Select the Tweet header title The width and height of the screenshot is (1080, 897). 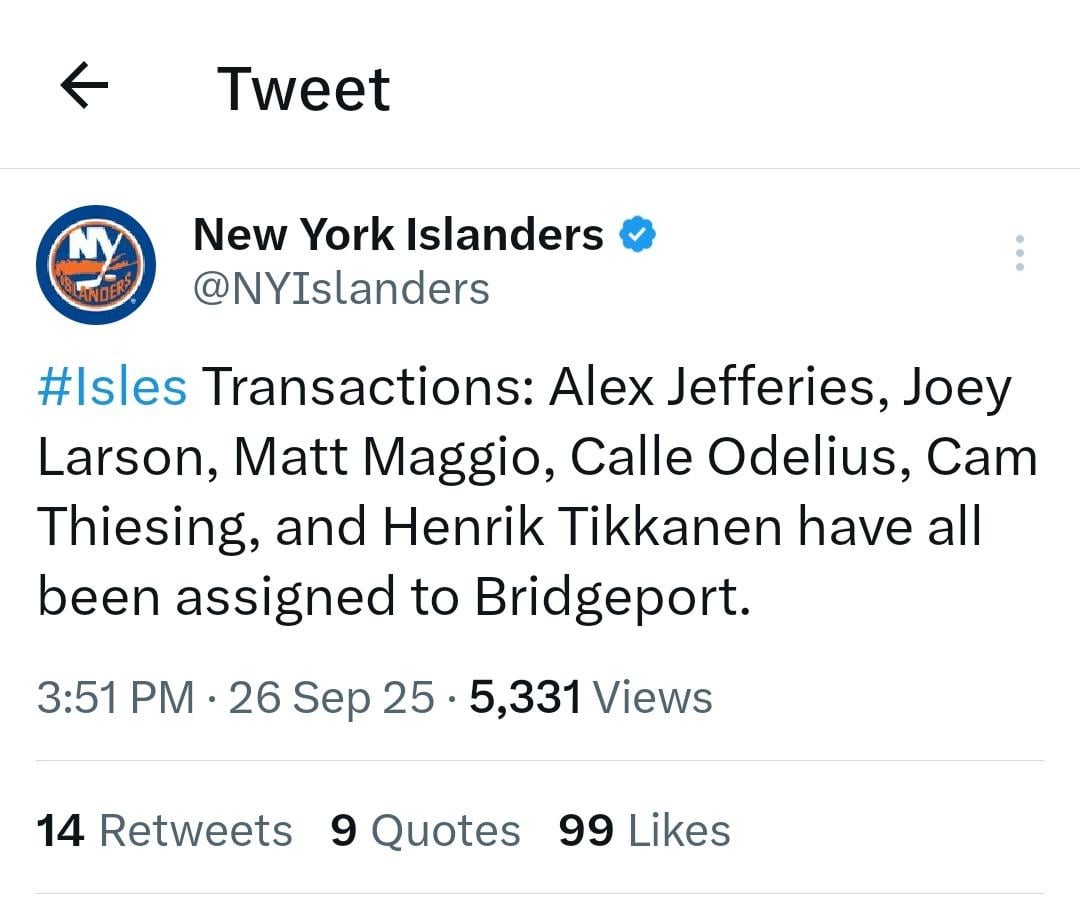[304, 88]
